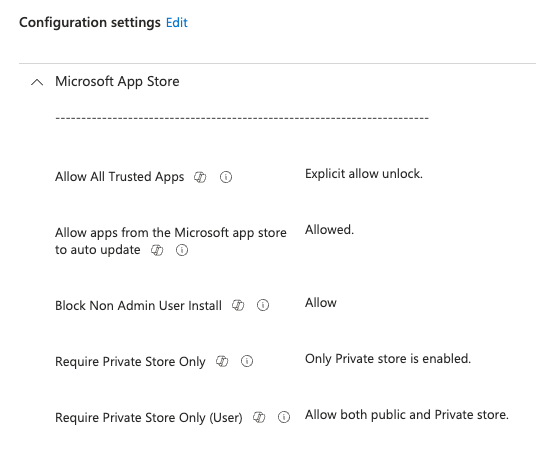Screen dimensions: 536x449
Task: Click Copilot icon next to auto update setting
Action: click(157, 250)
